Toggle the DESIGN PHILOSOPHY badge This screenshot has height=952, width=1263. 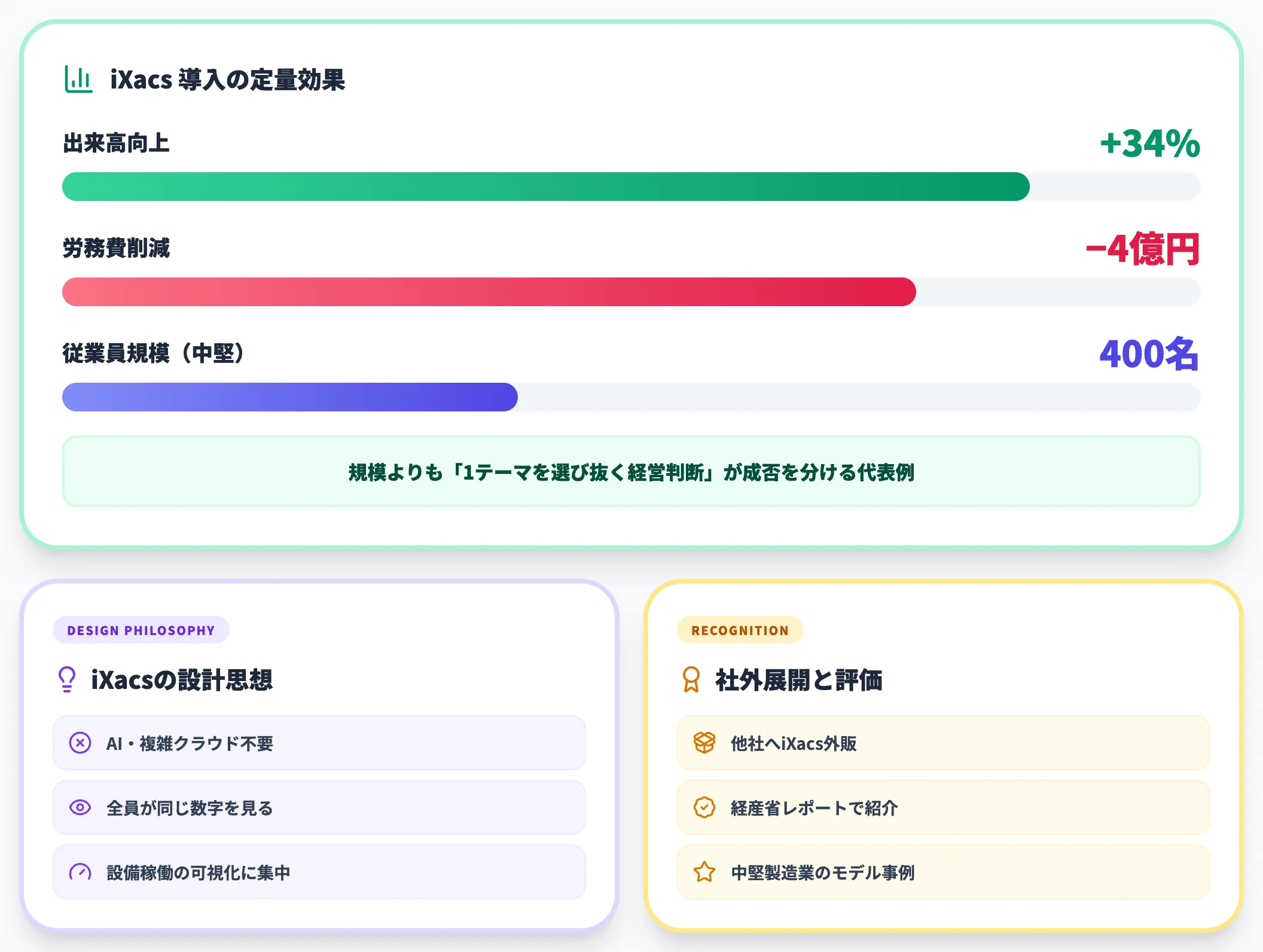click(141, 630)
